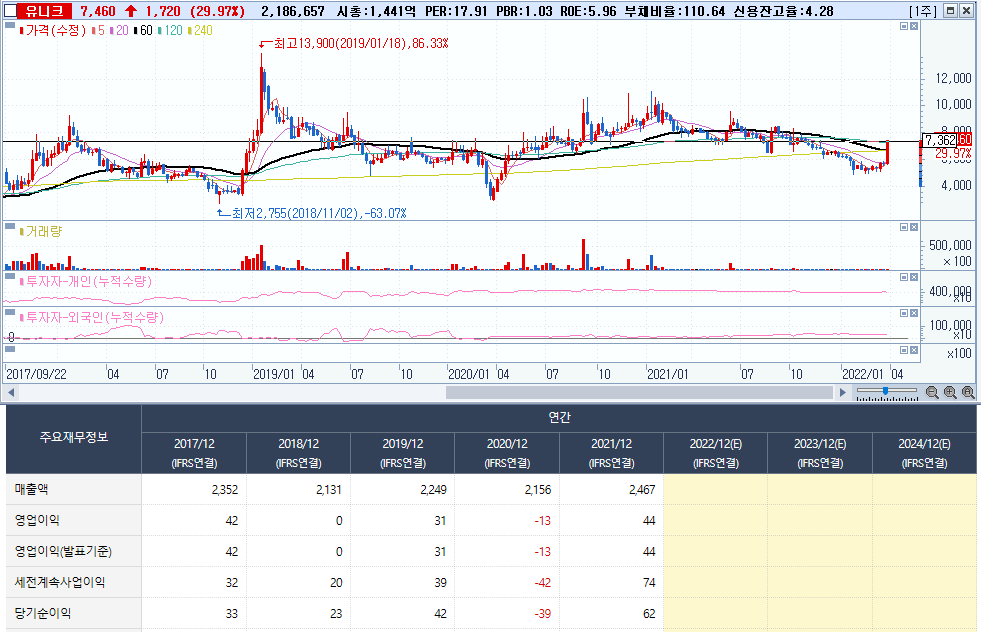Click the 유니크 stock name label

click(44, 11)
